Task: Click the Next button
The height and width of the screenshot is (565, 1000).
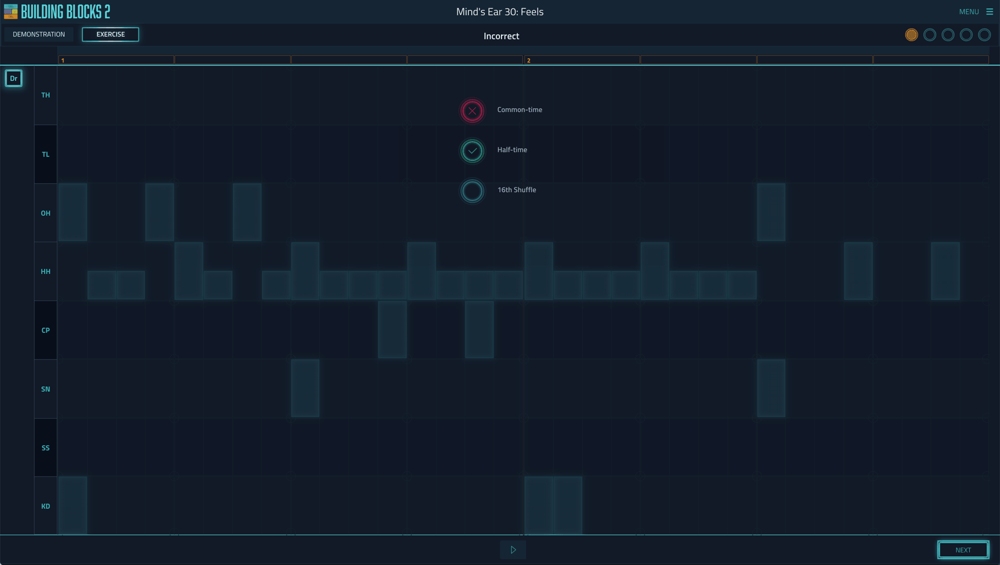Action: pyautogui.click(x=962, y=550)
